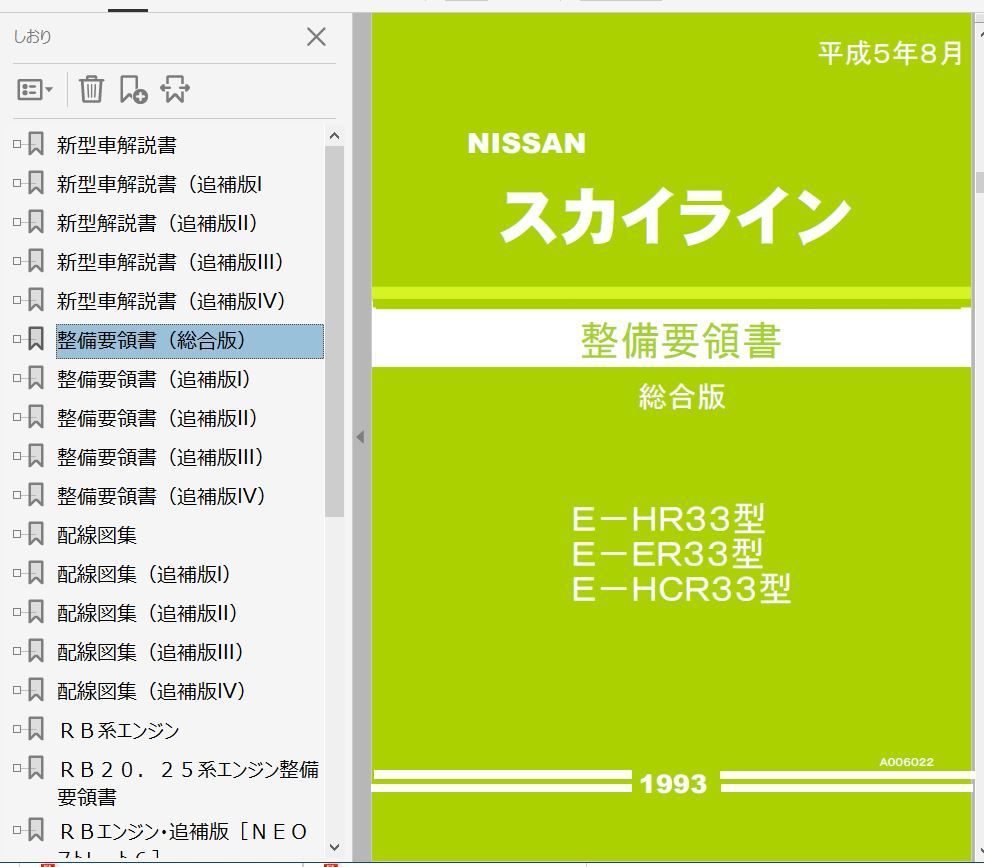Click bookmark icon beside 新型車解説書（追補版I
Viewport: 984px width, 867px height.
36,183
